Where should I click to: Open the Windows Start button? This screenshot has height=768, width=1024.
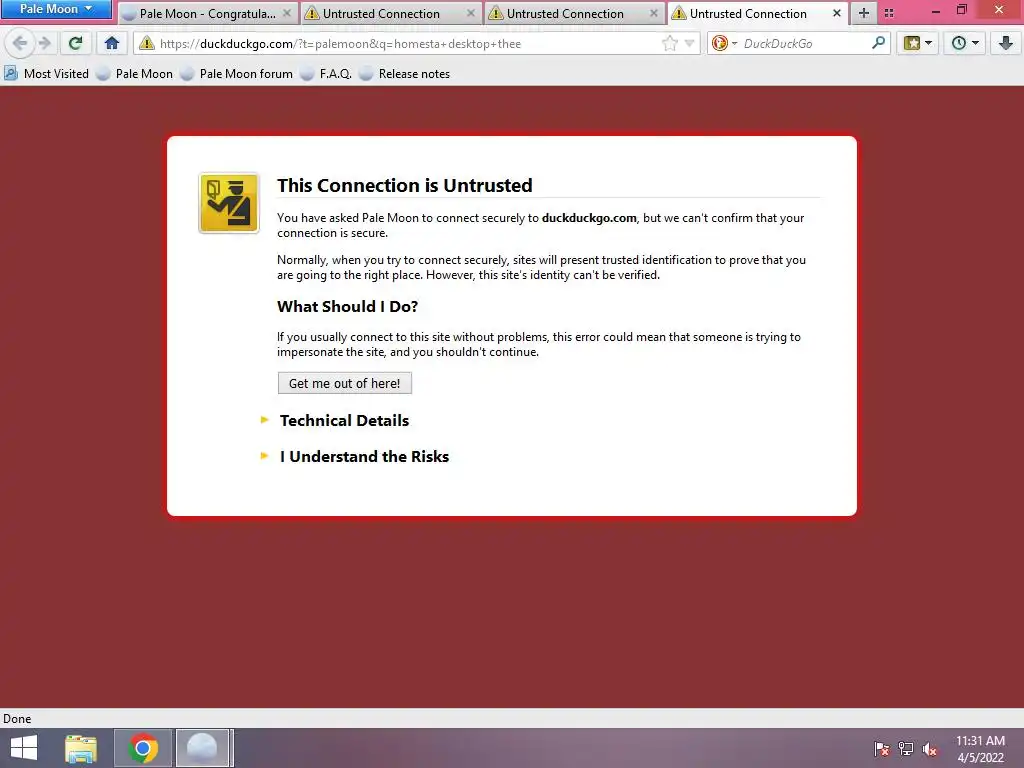[24, 748]
